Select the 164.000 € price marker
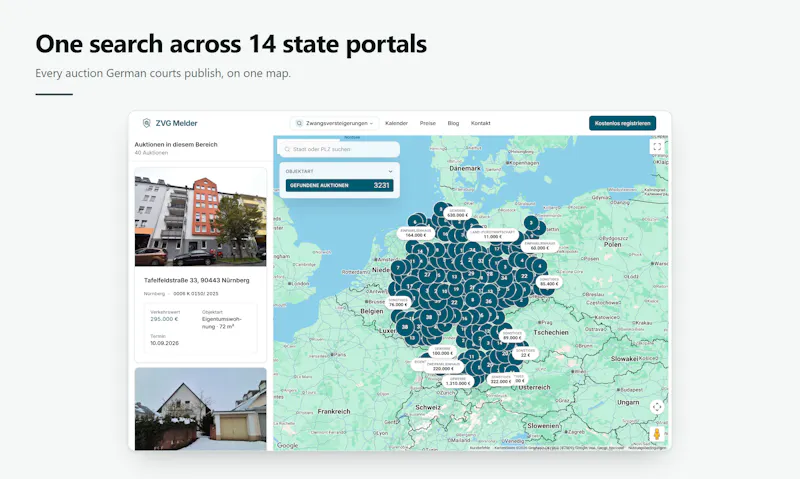The image size is (800, 479). pyautogui.click(x=416, y=233)
